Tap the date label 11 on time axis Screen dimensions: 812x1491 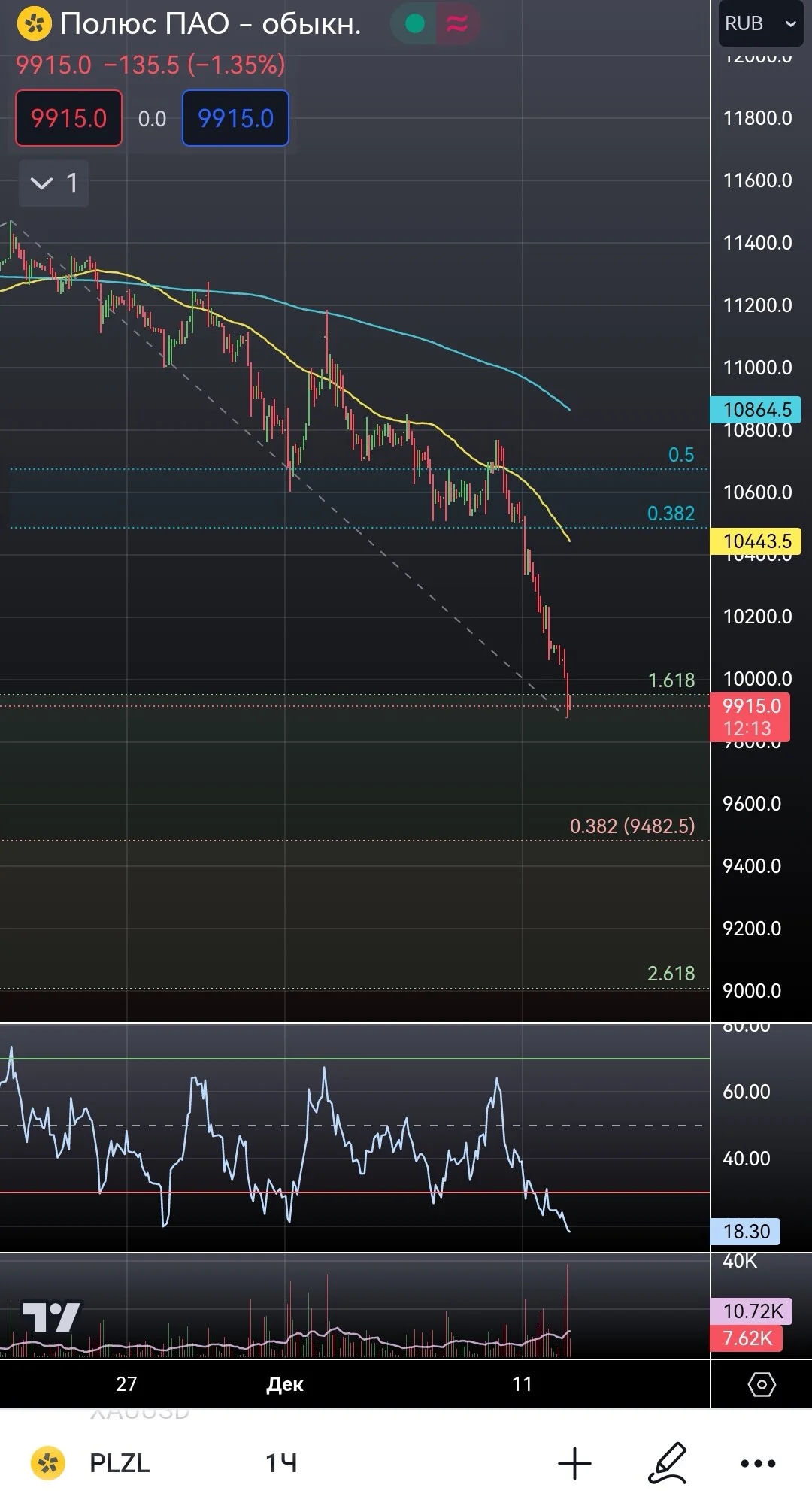tap(522, 1384)
